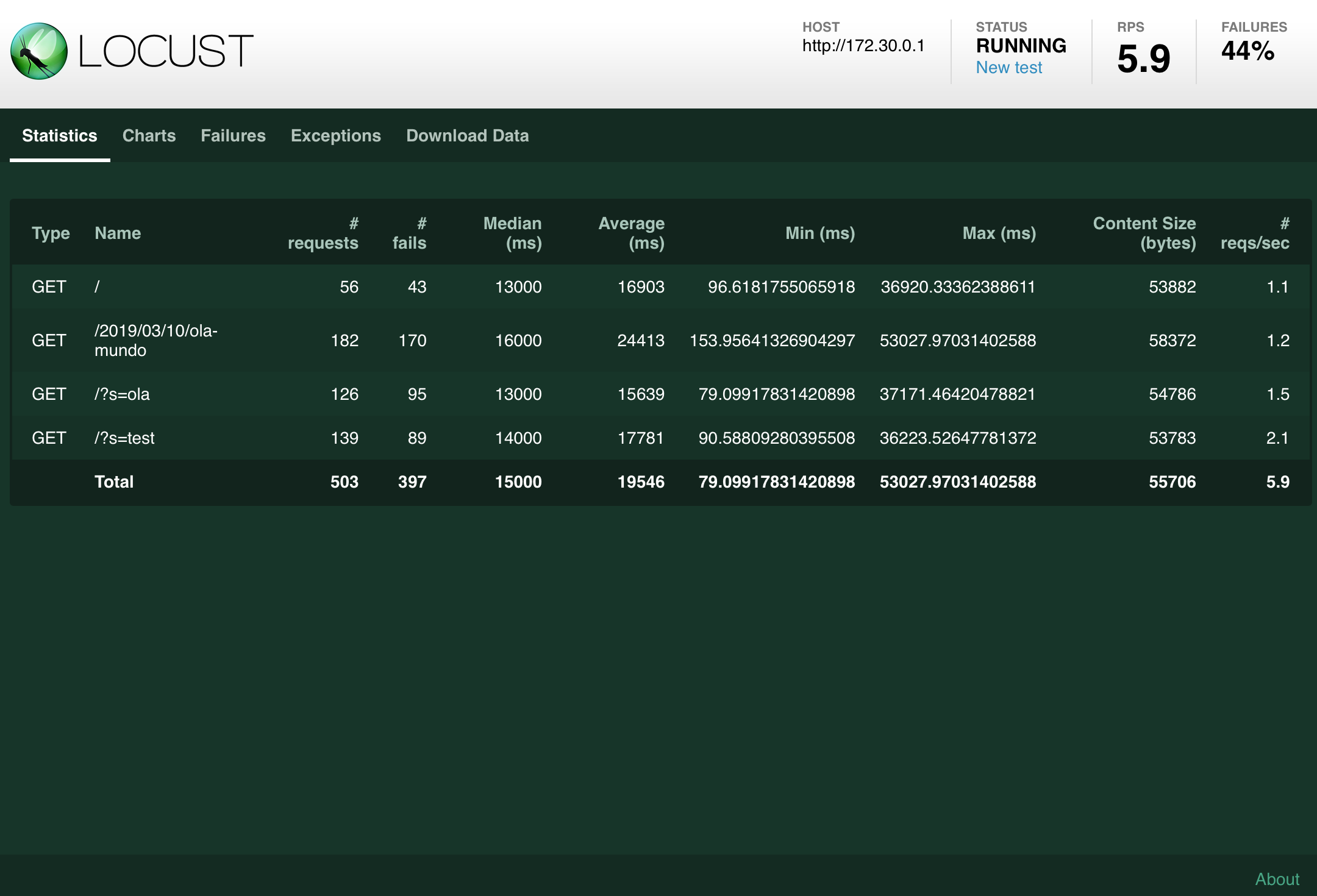Click the New test link
Screen dimensions: 1317x896
tap(1008, 68)
